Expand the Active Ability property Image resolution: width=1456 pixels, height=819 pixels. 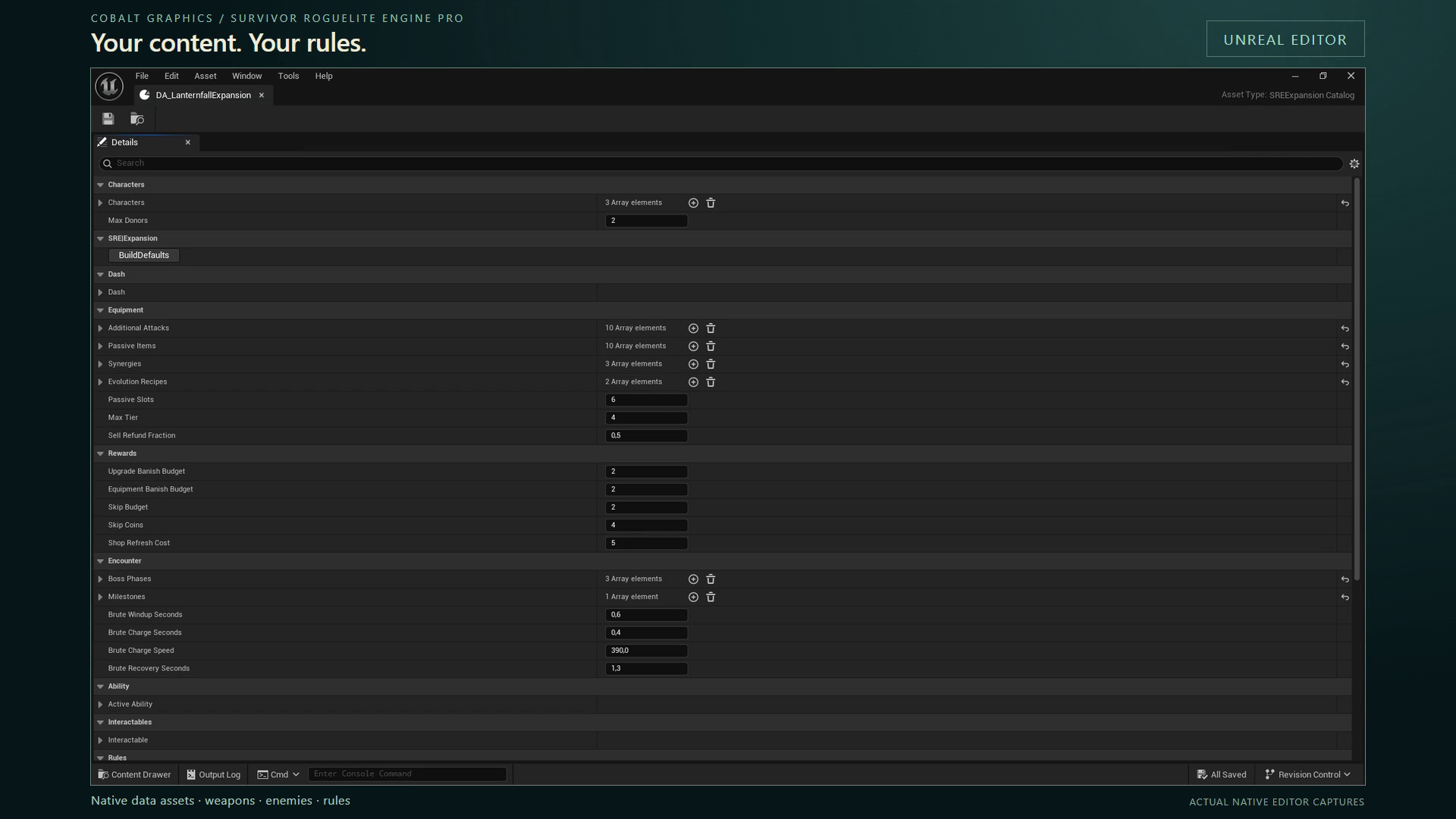point(100,704)
